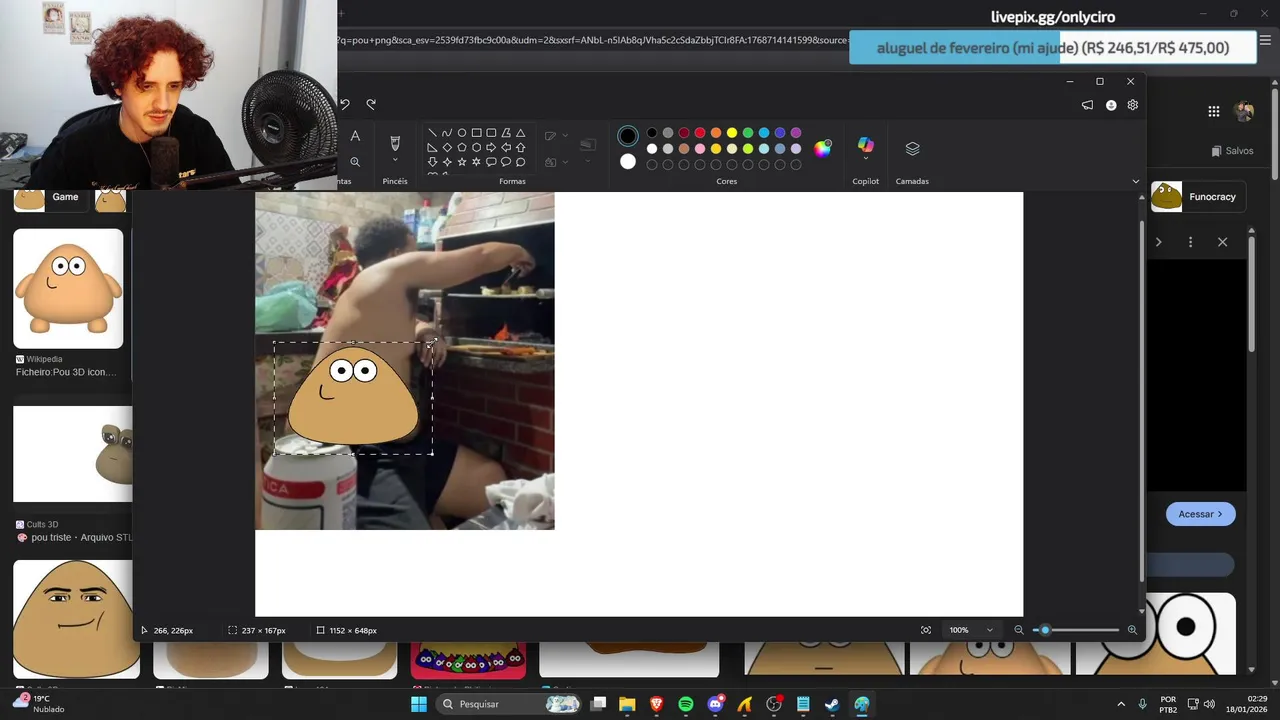Screen dimensions: 1280x720
Task: Pick the green color swatch
Action: click(x=748, y=133)
